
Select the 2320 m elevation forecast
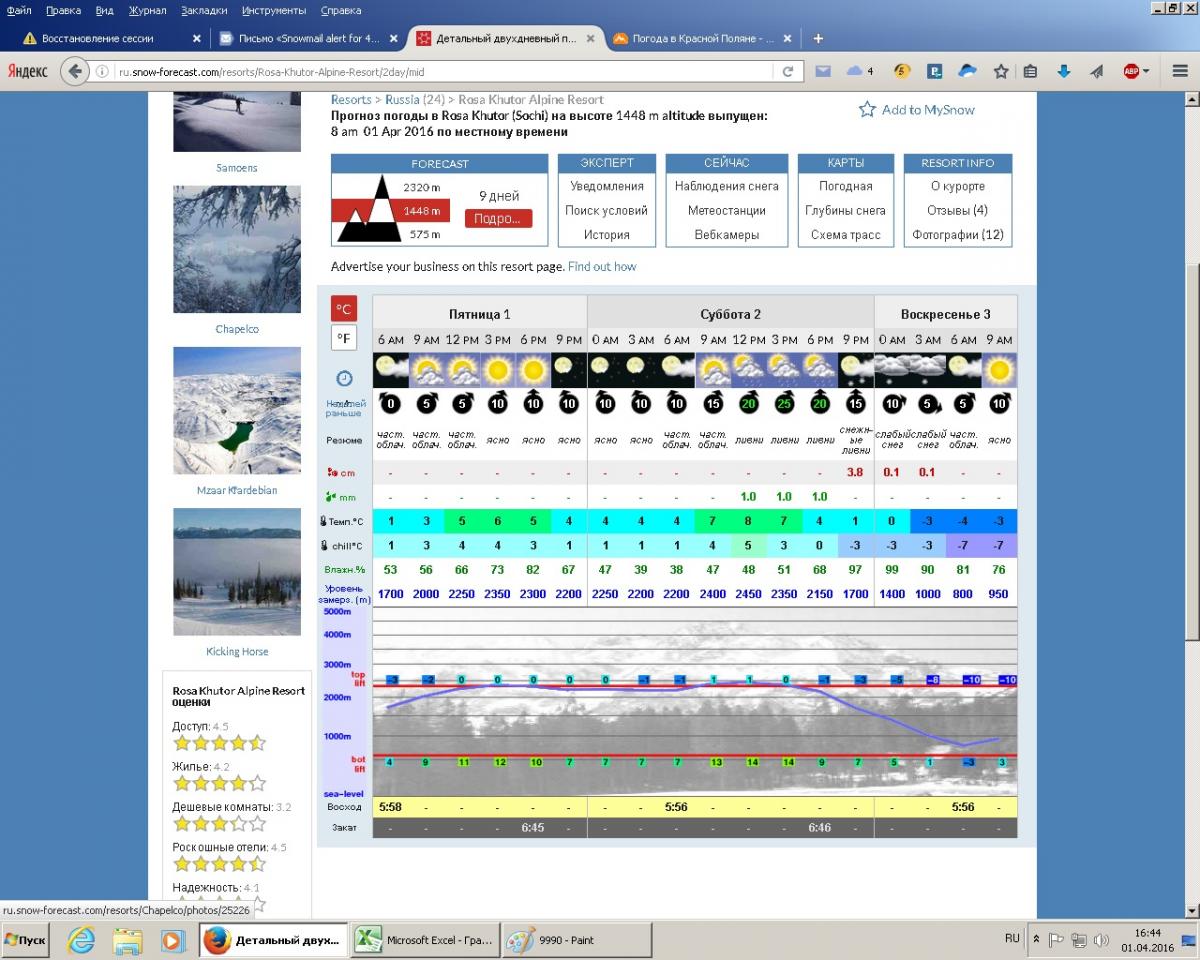[422, 187]
